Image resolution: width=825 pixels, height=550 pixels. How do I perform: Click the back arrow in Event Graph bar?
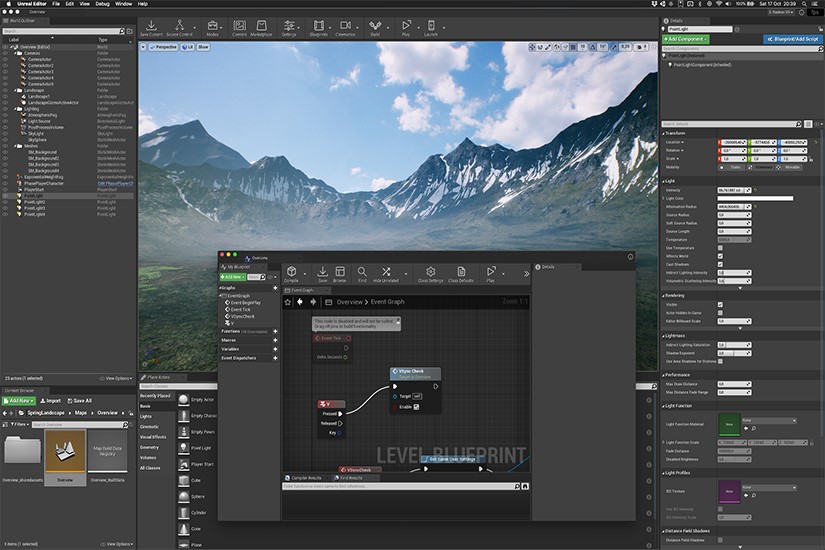(x=300, y=302)
